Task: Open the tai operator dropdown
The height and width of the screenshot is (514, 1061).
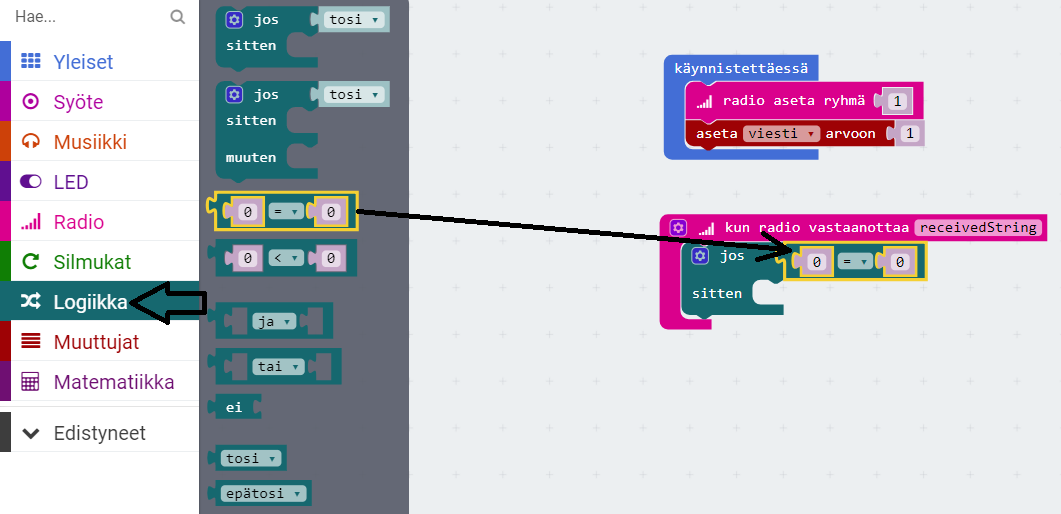Action: pyautogui.click(x=279, y=367)
